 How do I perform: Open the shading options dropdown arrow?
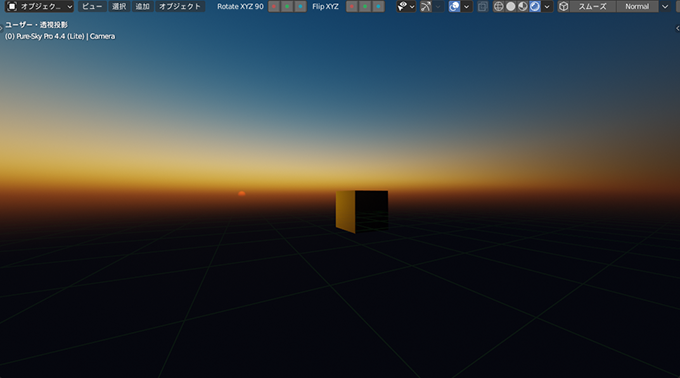[x=547, y=7]
